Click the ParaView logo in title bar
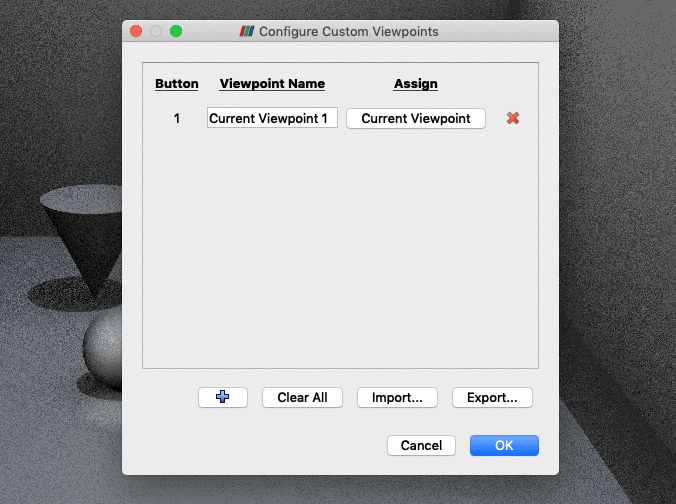 coord(247,31)
